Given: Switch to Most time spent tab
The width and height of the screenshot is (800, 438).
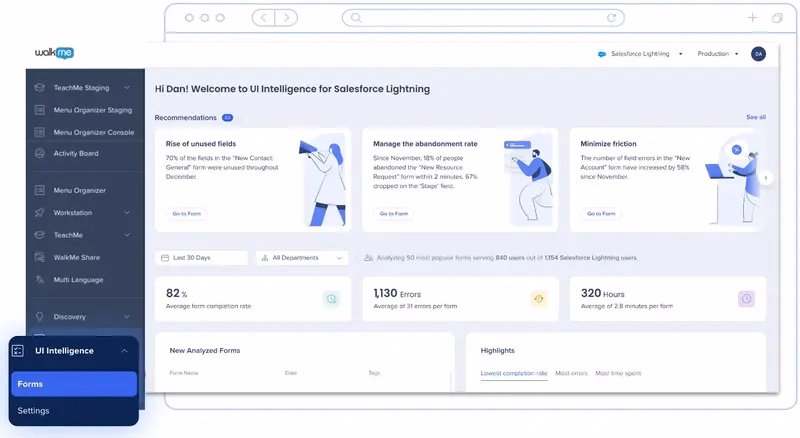Looking at the screenshot, I should (618, 373).
